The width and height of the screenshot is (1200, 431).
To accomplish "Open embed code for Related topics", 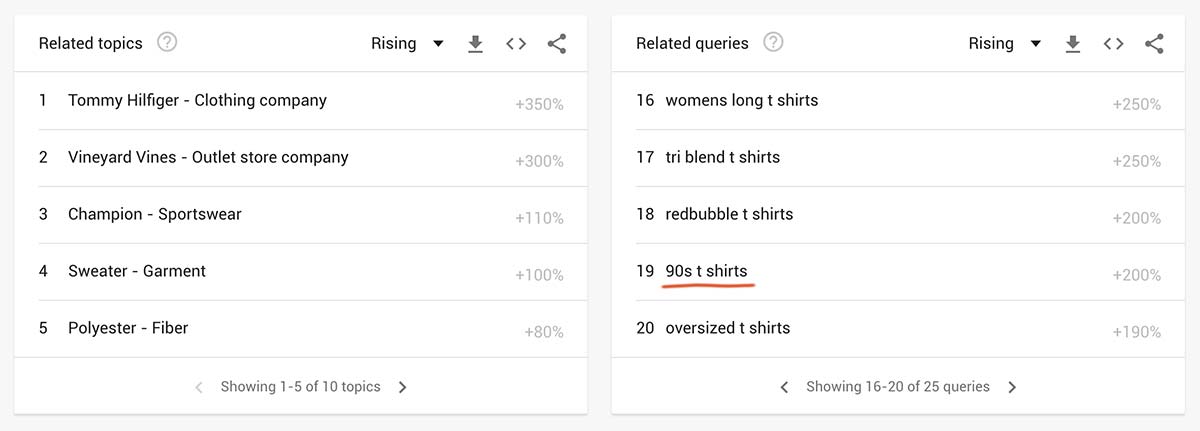I will [x=516, y=44].
